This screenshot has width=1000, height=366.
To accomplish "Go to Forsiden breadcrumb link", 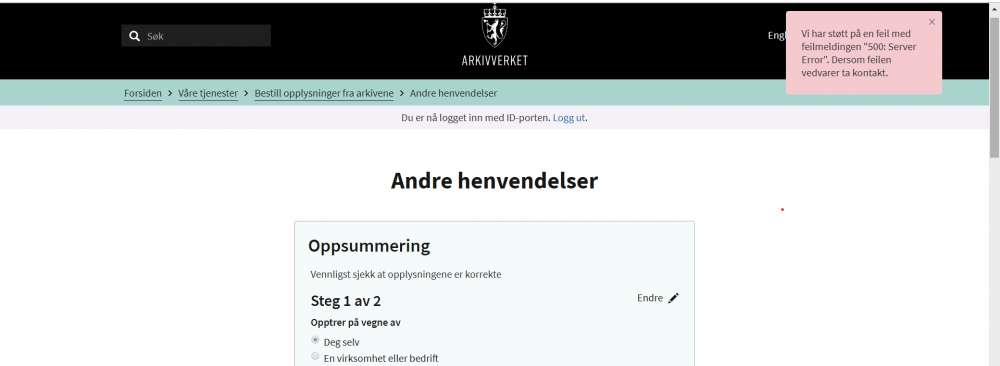I will 143,93.
